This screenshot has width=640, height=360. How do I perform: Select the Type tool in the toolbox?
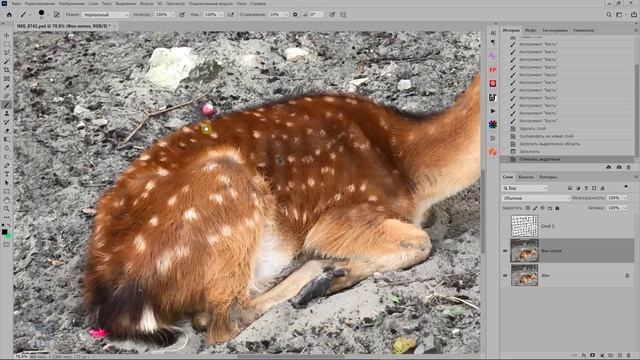click(x=7, y=174)
